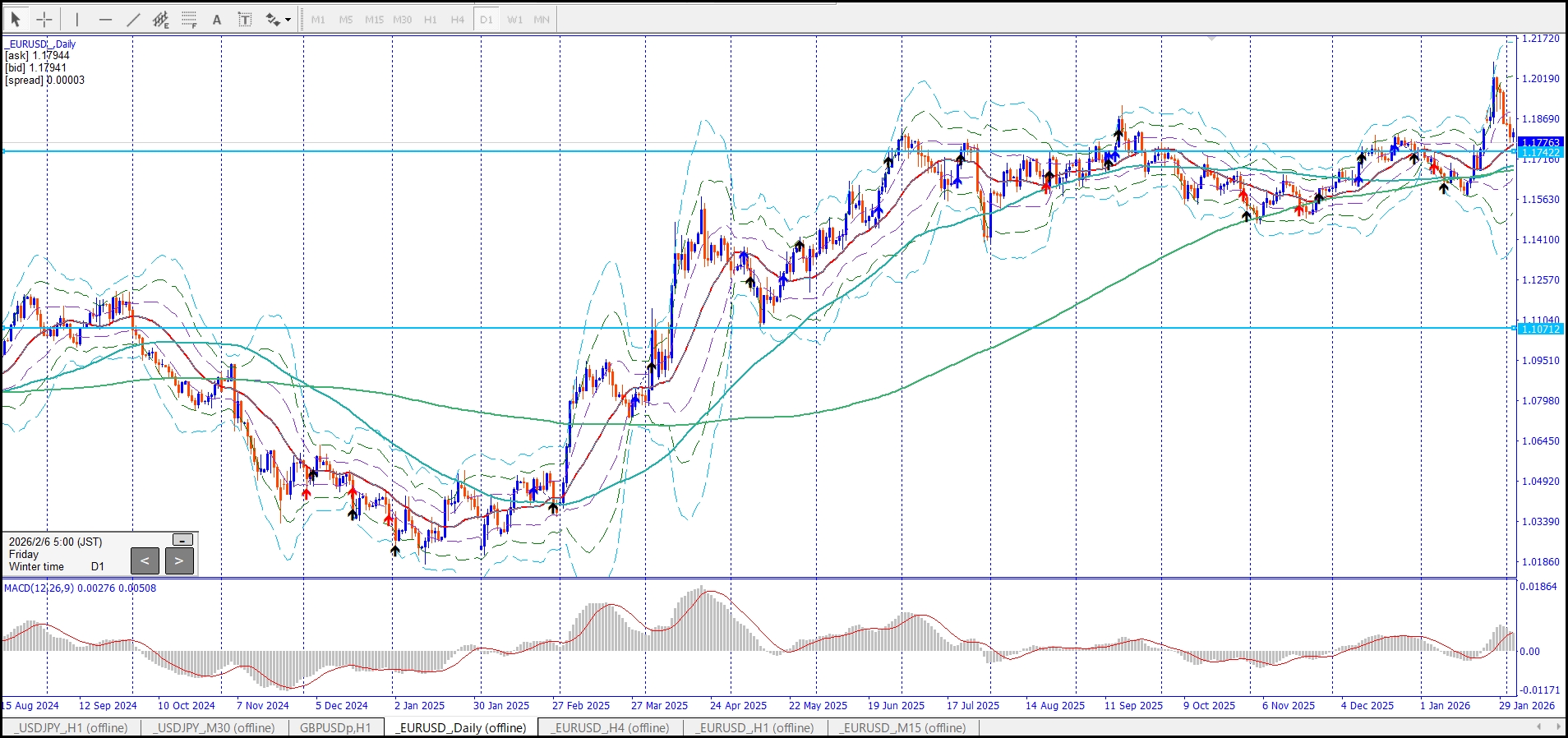Viewport: 1568px width, 738px height.
Task: Toggle the D1 timeframe button
Action: pyautogui.click(x=486, y=19)
